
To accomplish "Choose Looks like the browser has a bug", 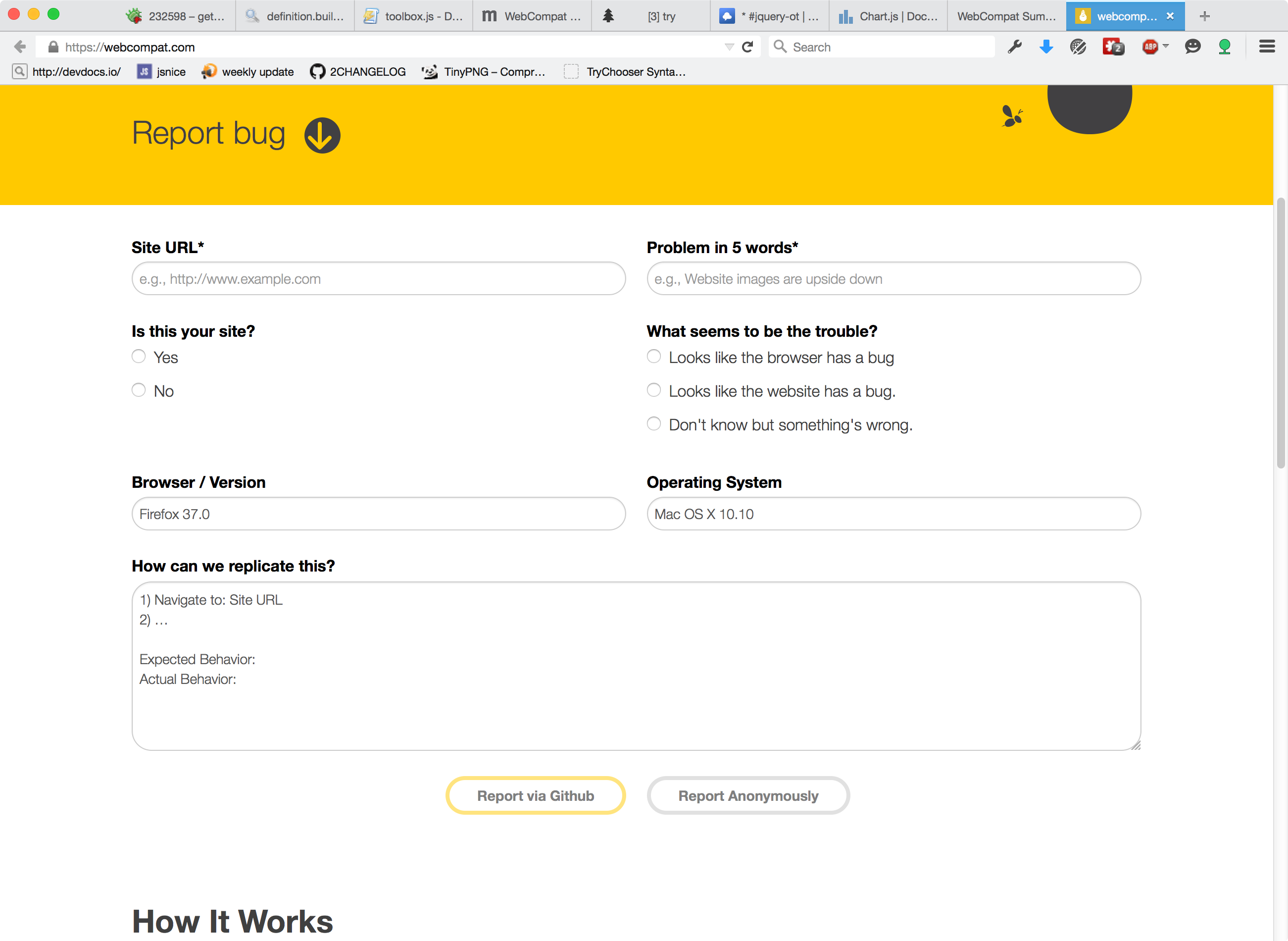I will [x=653, y=357].
